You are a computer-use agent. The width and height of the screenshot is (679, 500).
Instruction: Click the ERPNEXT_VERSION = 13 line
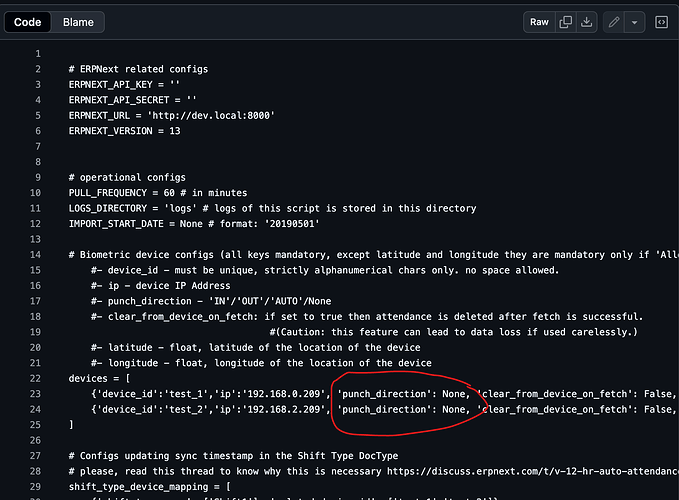[124, 131]
